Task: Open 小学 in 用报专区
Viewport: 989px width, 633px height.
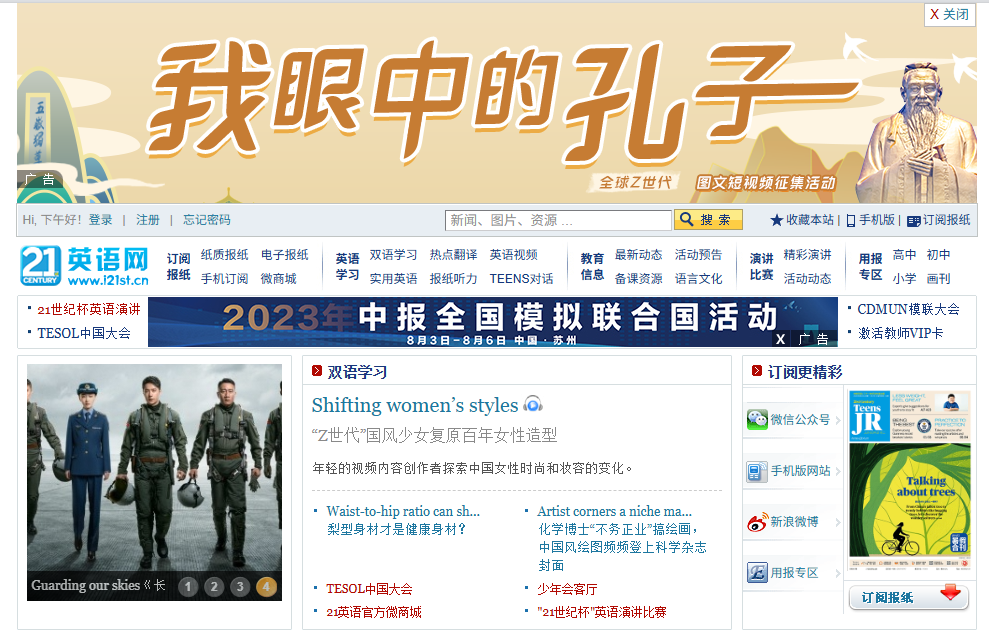Action: coord(904,279)
